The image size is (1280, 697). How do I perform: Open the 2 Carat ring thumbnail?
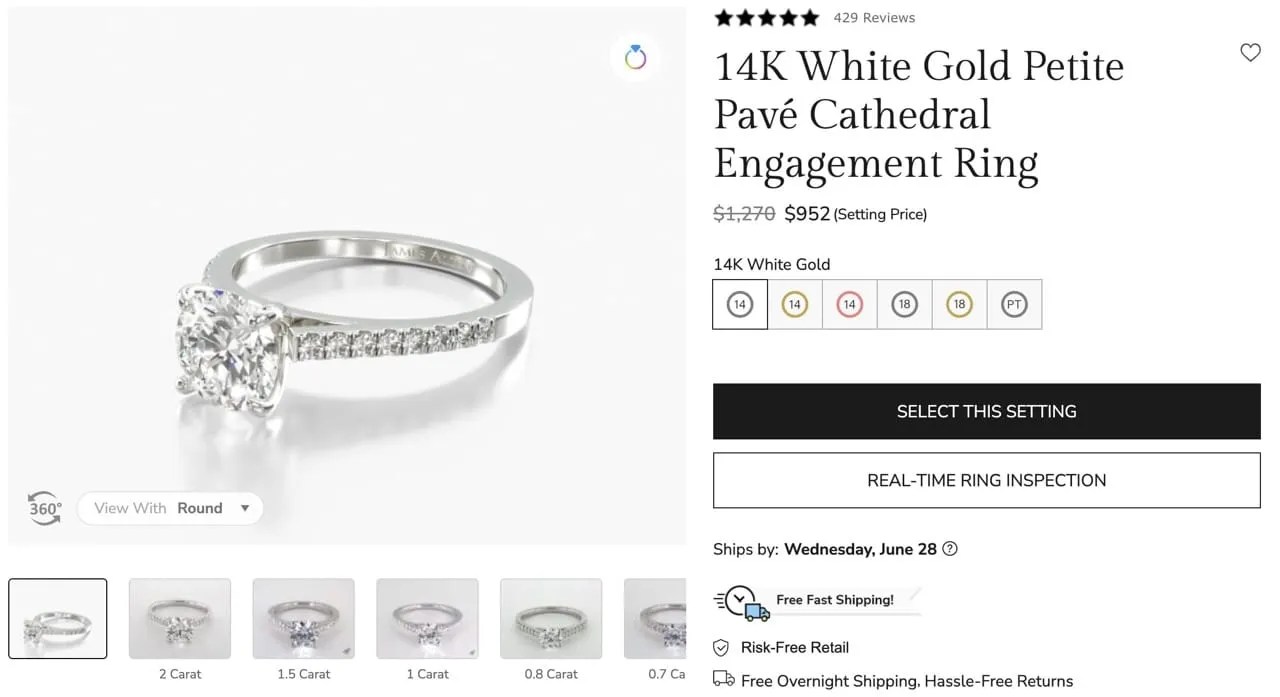(180, 618)
